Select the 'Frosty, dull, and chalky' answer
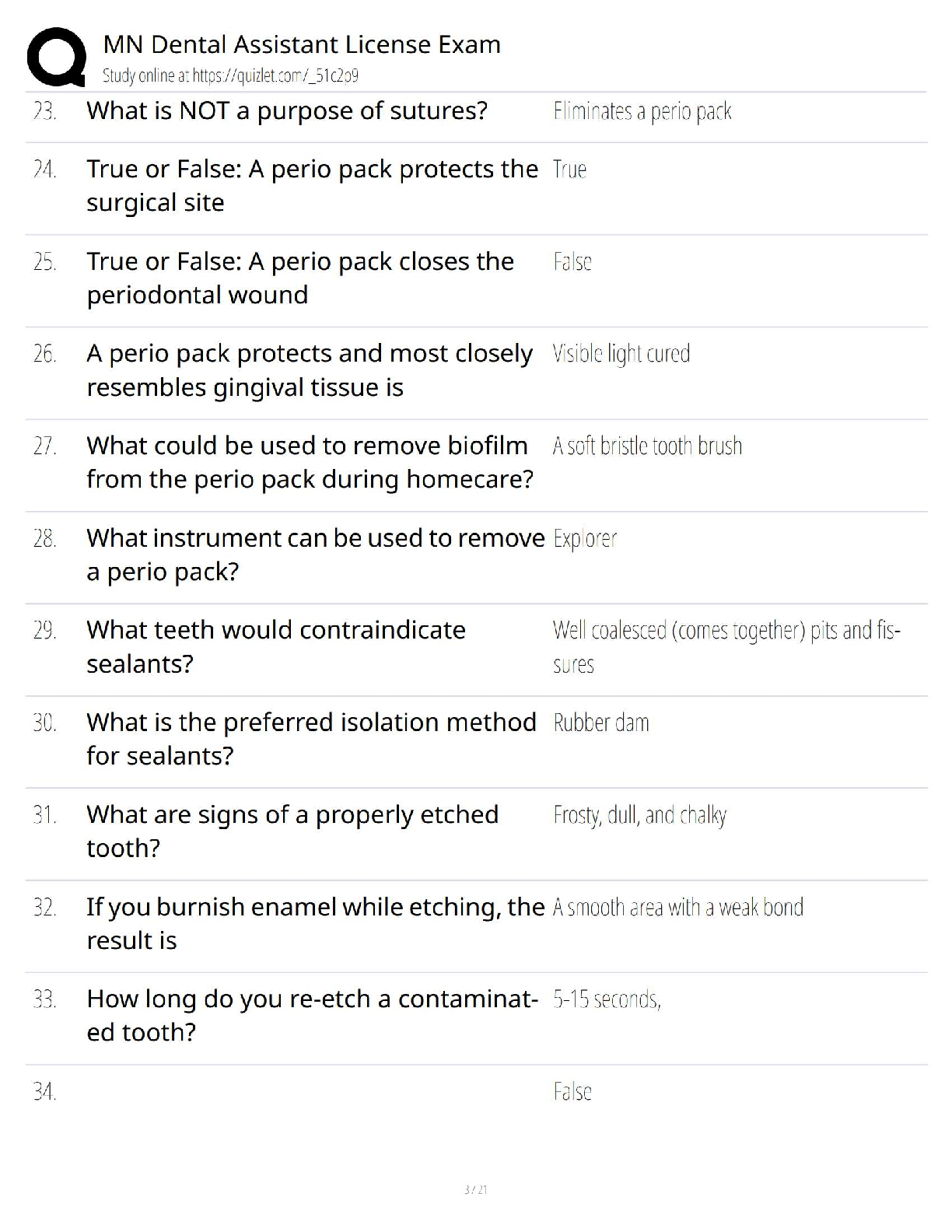Screen dimensions: 952x1232 [639, 815]
